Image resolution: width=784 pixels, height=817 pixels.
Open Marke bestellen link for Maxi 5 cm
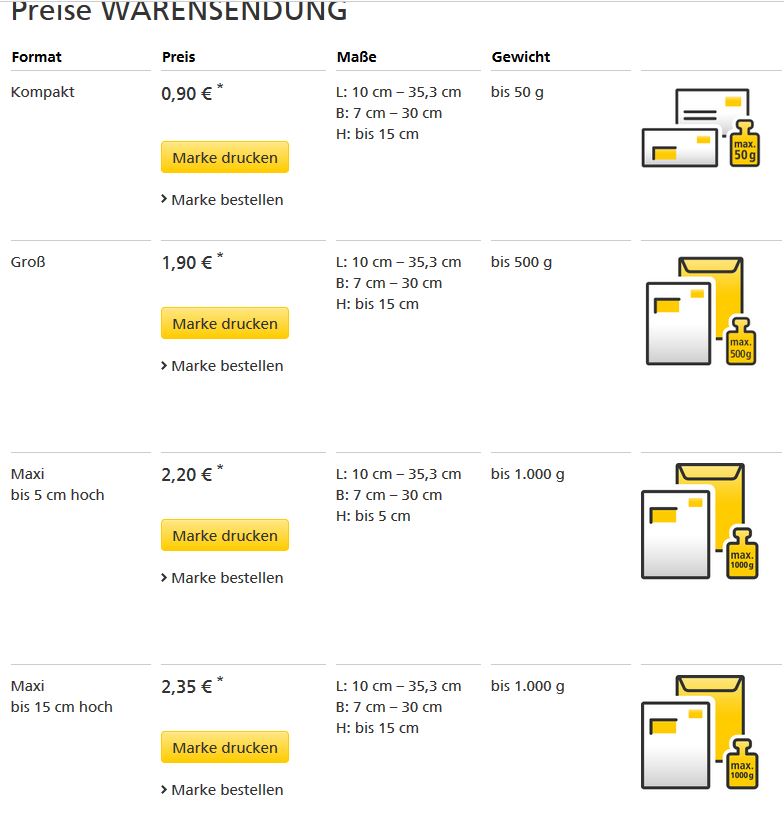point(227,578)
